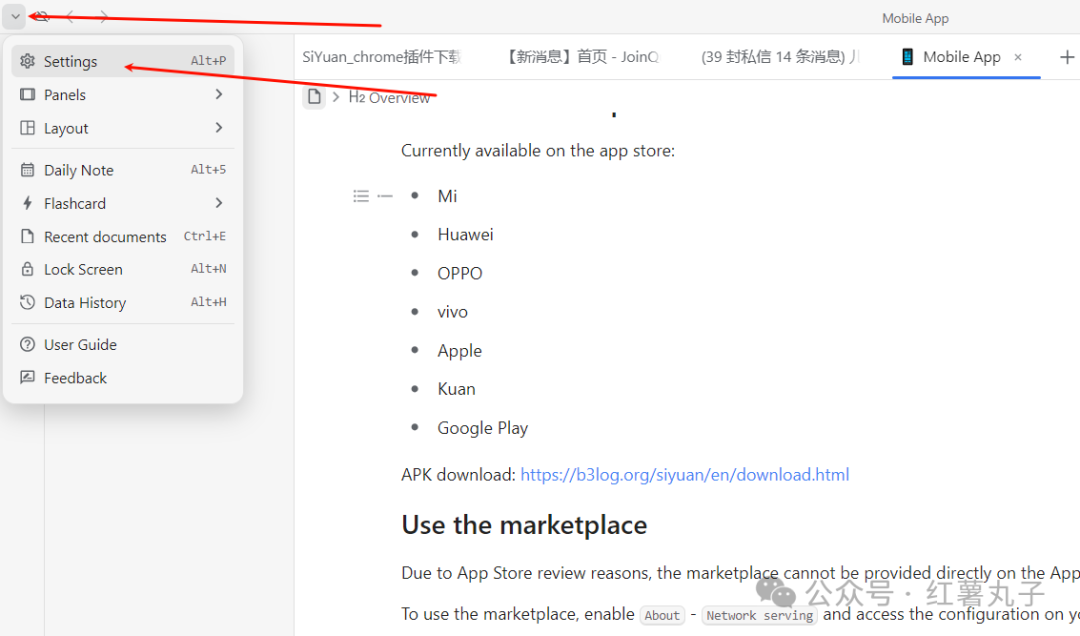The height and width of the screenshot is (636, 1080).
Task: Click the breadcrumb chevron before H2 Overview
Action: 336,97
